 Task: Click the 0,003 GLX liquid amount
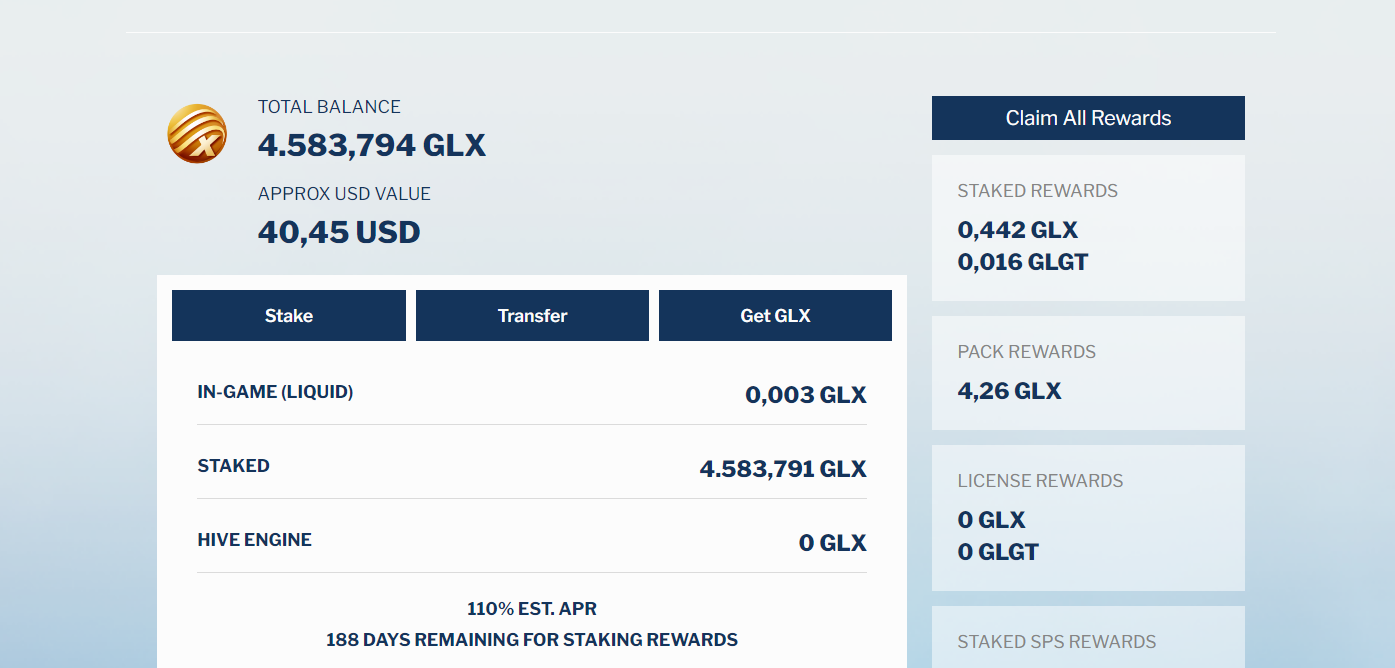coord(806,395)
